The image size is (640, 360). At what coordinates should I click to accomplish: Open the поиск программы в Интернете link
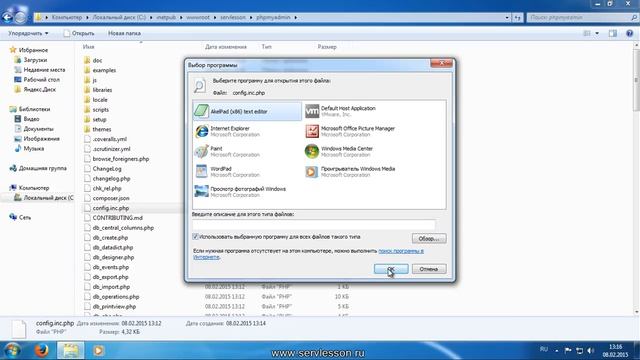tap(401, 251)
